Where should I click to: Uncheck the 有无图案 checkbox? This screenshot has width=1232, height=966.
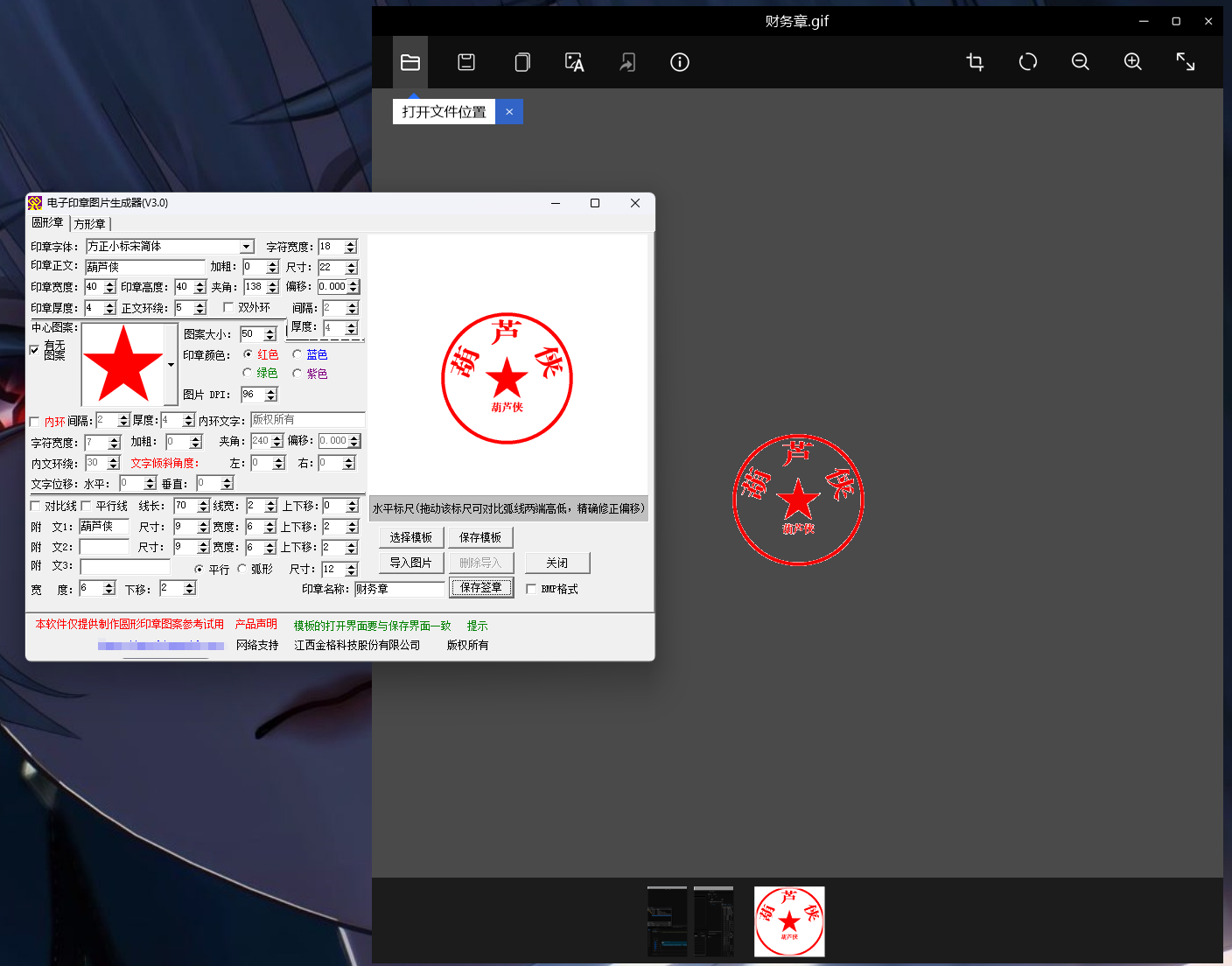[x=34, y=350]
